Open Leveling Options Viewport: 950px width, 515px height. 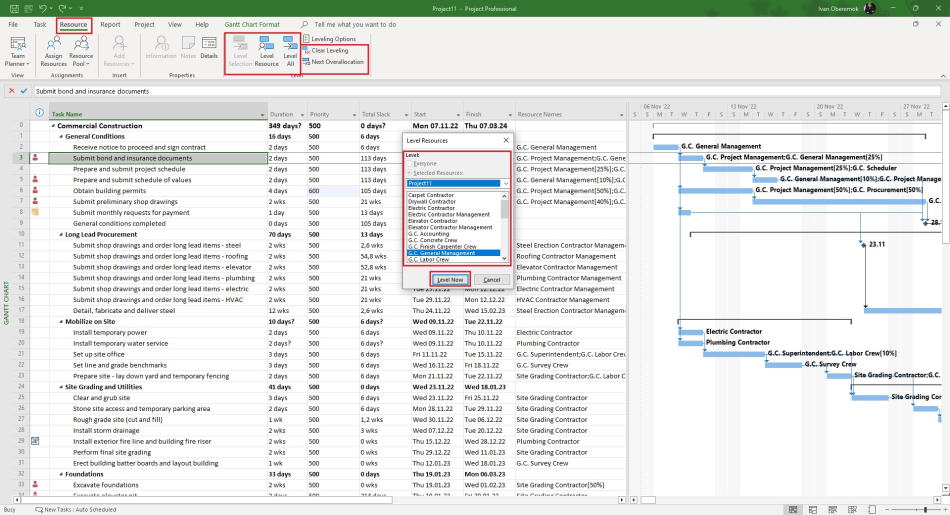330,39
